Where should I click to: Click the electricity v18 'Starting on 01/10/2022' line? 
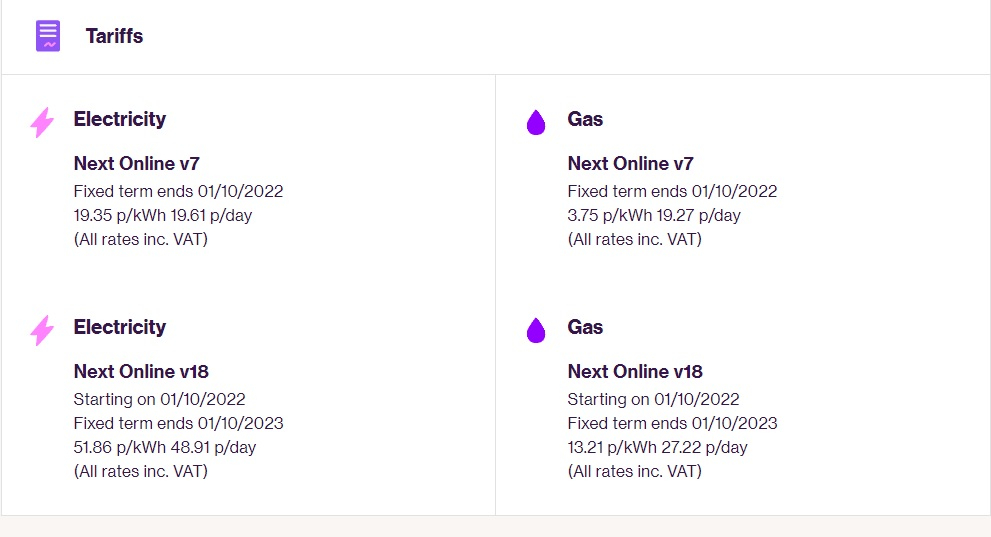click(159, 399)
